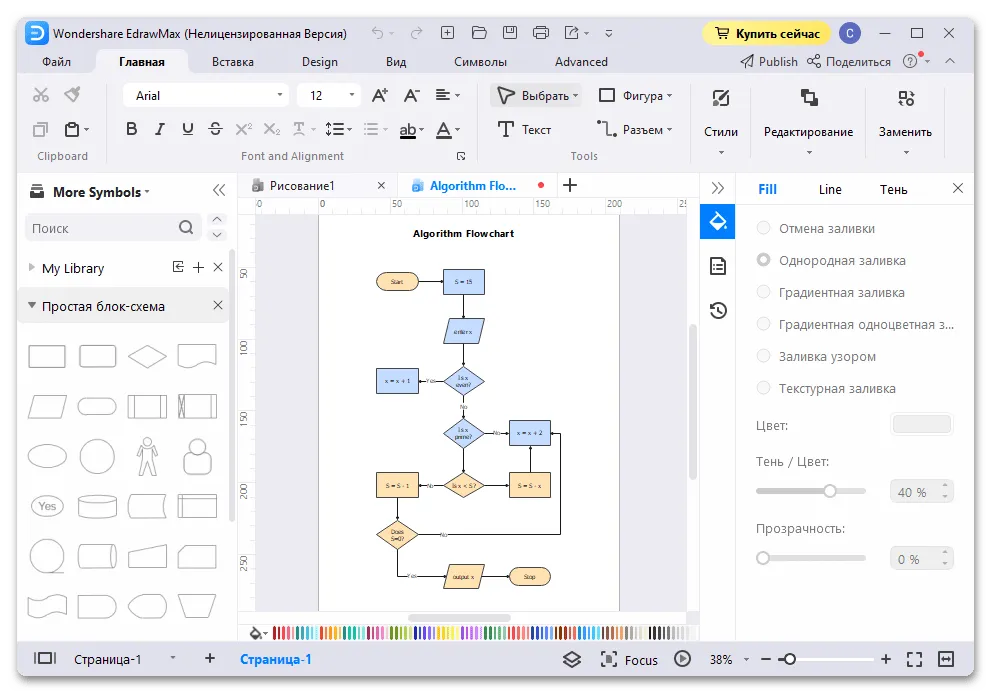Click the Цвет fill color swatch
991x693 pixels.
921,424
